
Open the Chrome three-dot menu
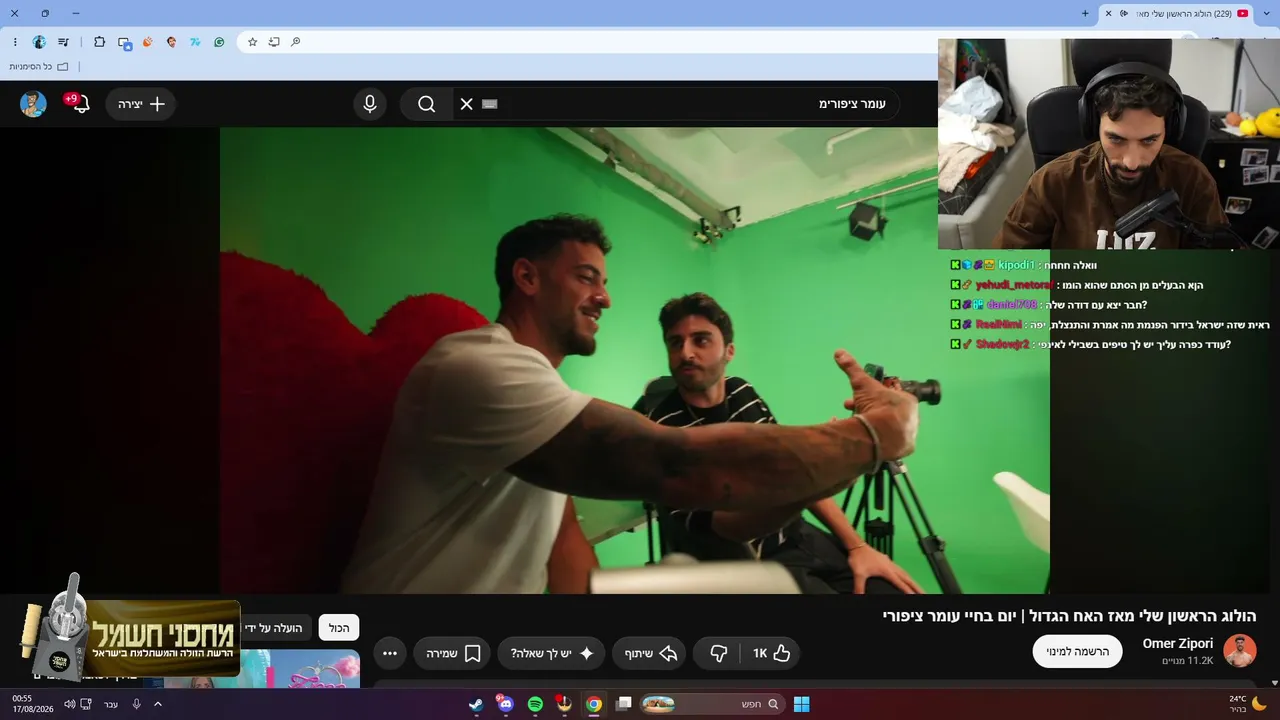tap(15, 42)
